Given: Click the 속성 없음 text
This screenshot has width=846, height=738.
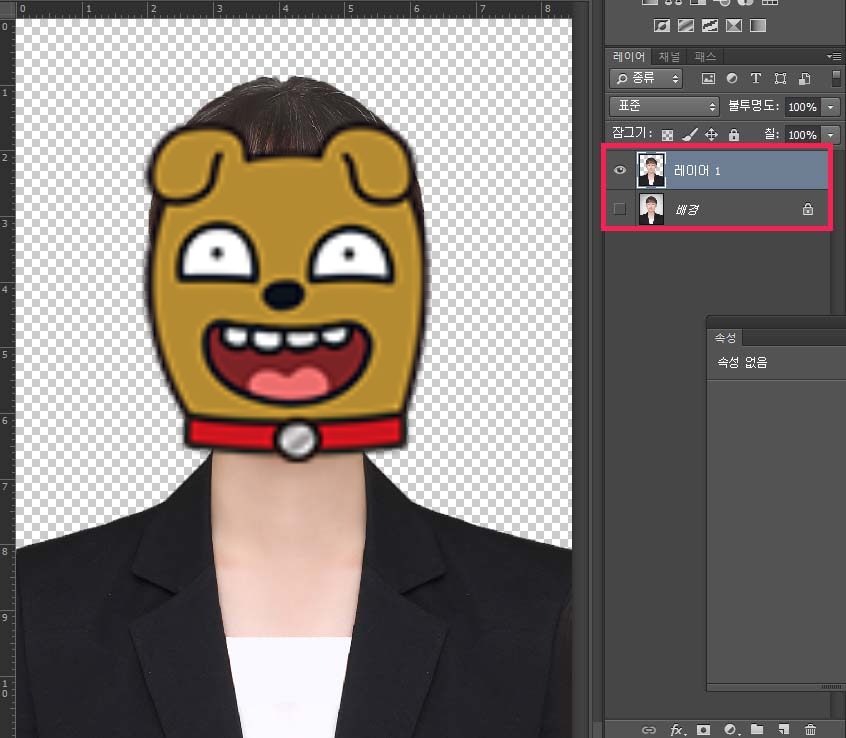Looking at the screenshot, I should pos(742,362).
